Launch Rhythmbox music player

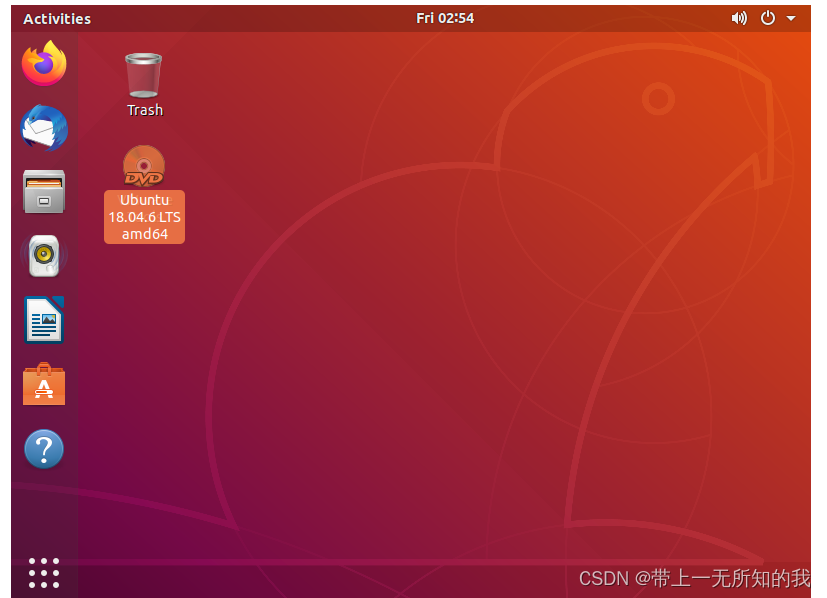point(44,256)
